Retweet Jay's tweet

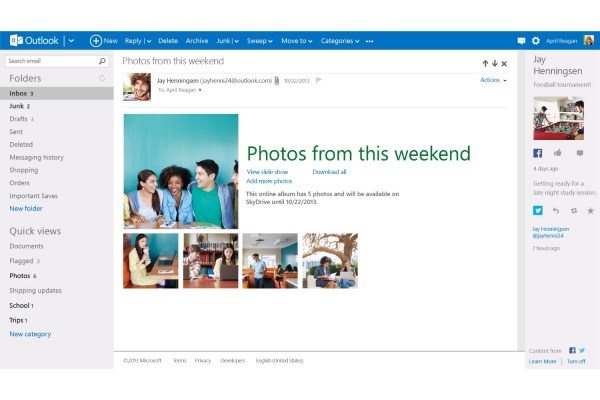pos(573,211)
